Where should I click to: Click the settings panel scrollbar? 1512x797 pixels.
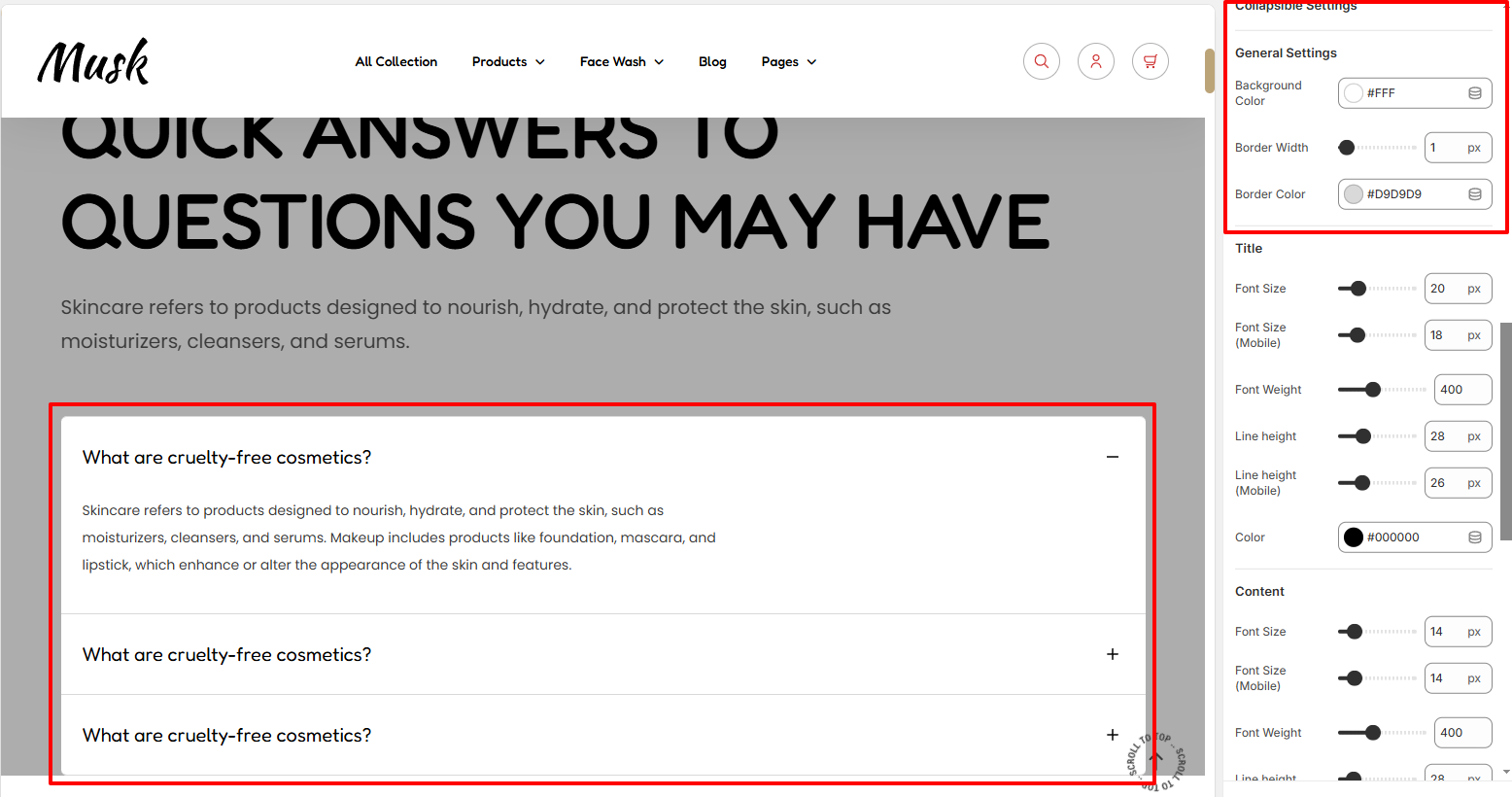[1506, 431]
